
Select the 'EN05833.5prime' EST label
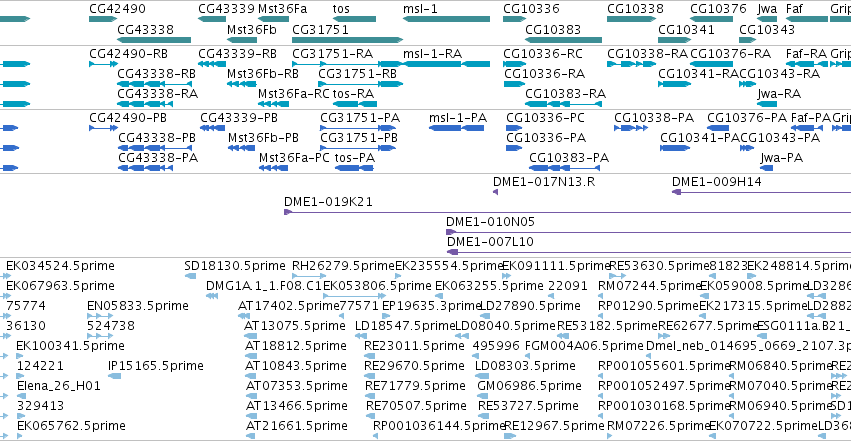pos(138,306)
